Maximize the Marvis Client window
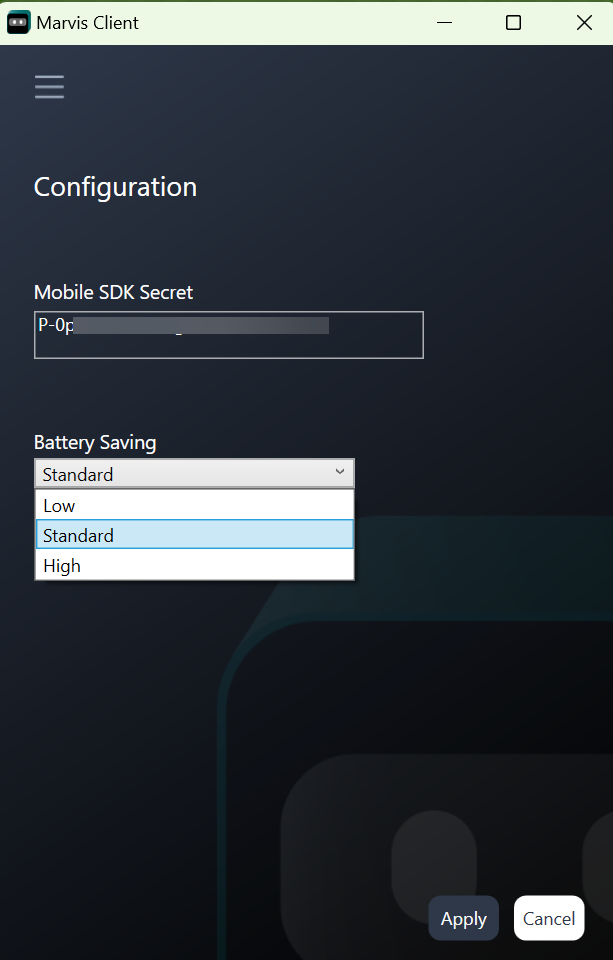The width and height of the screenshot is (613, 960). [x=513, y=23]
